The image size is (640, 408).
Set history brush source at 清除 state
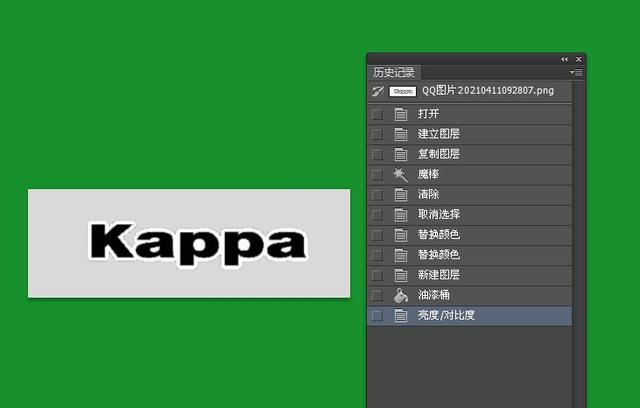(377, 195)
